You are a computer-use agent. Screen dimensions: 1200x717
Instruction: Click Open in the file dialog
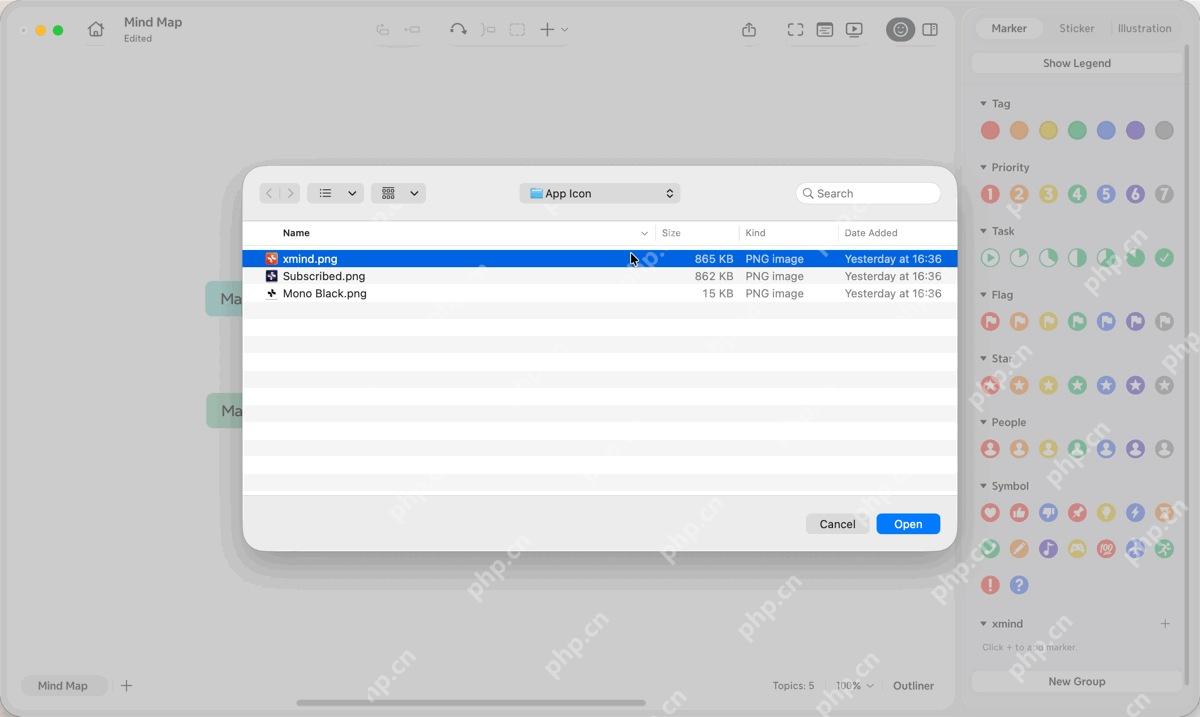(908, 524)
